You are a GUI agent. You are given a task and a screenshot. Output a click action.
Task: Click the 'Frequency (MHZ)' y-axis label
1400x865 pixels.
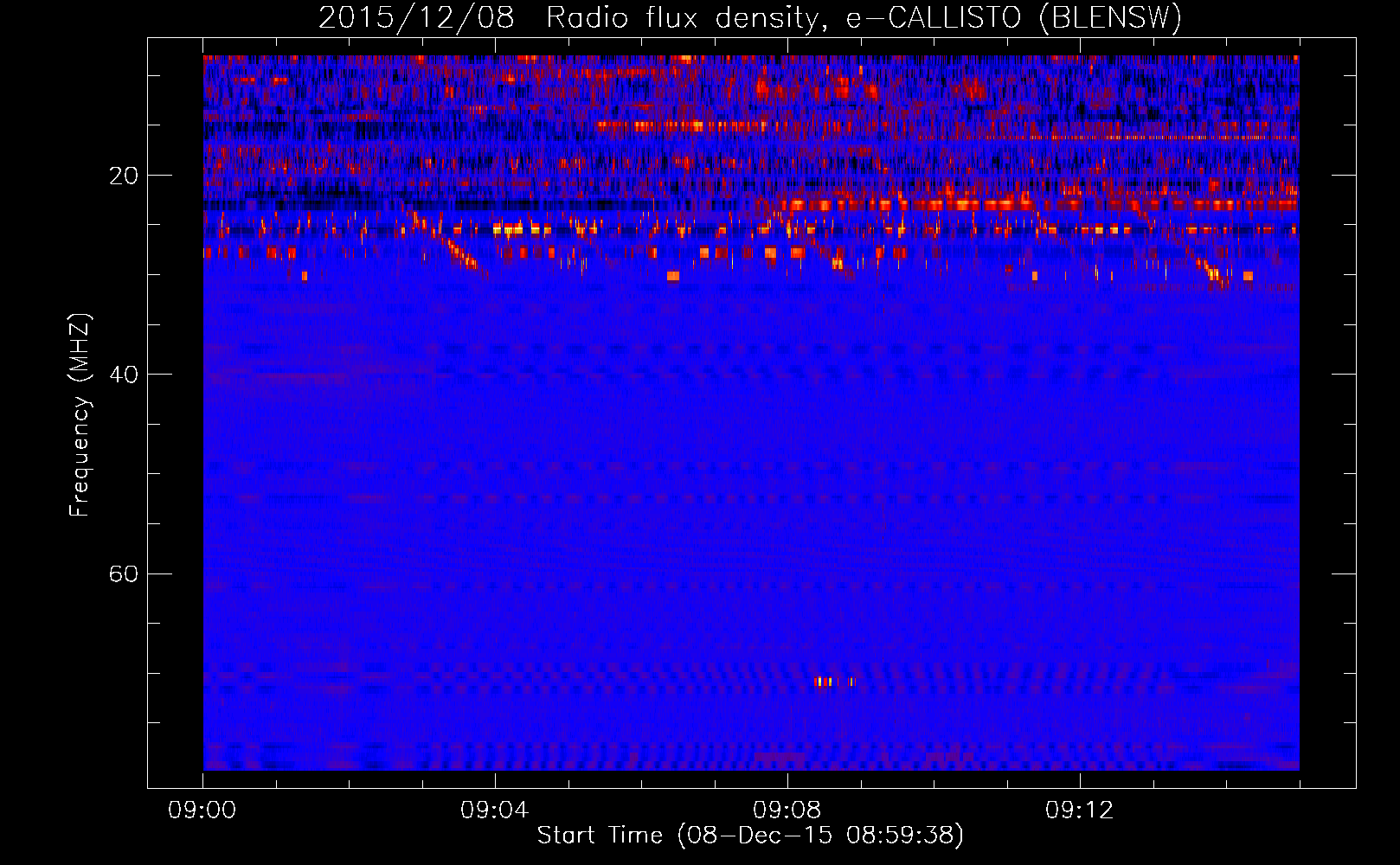point(80,415)
